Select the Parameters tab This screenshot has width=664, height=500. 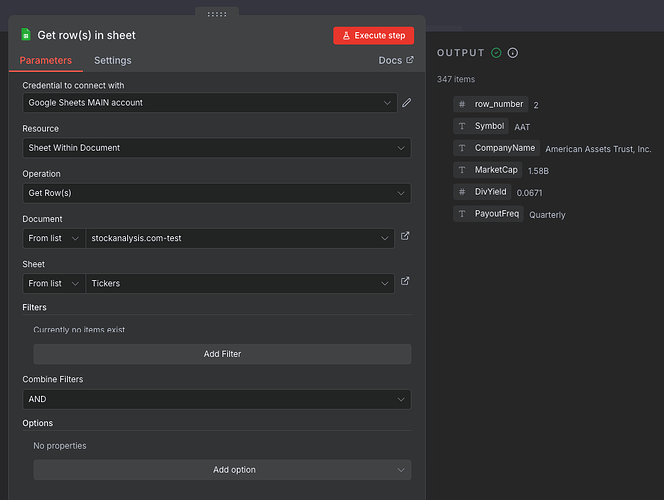[x=46, y=60]
